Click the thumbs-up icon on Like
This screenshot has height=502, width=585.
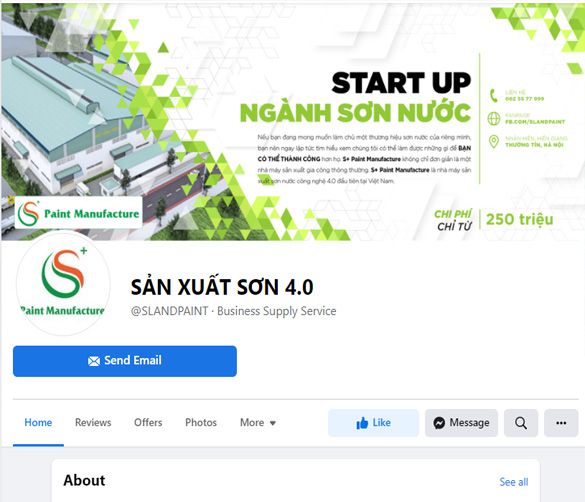point(362,423)
